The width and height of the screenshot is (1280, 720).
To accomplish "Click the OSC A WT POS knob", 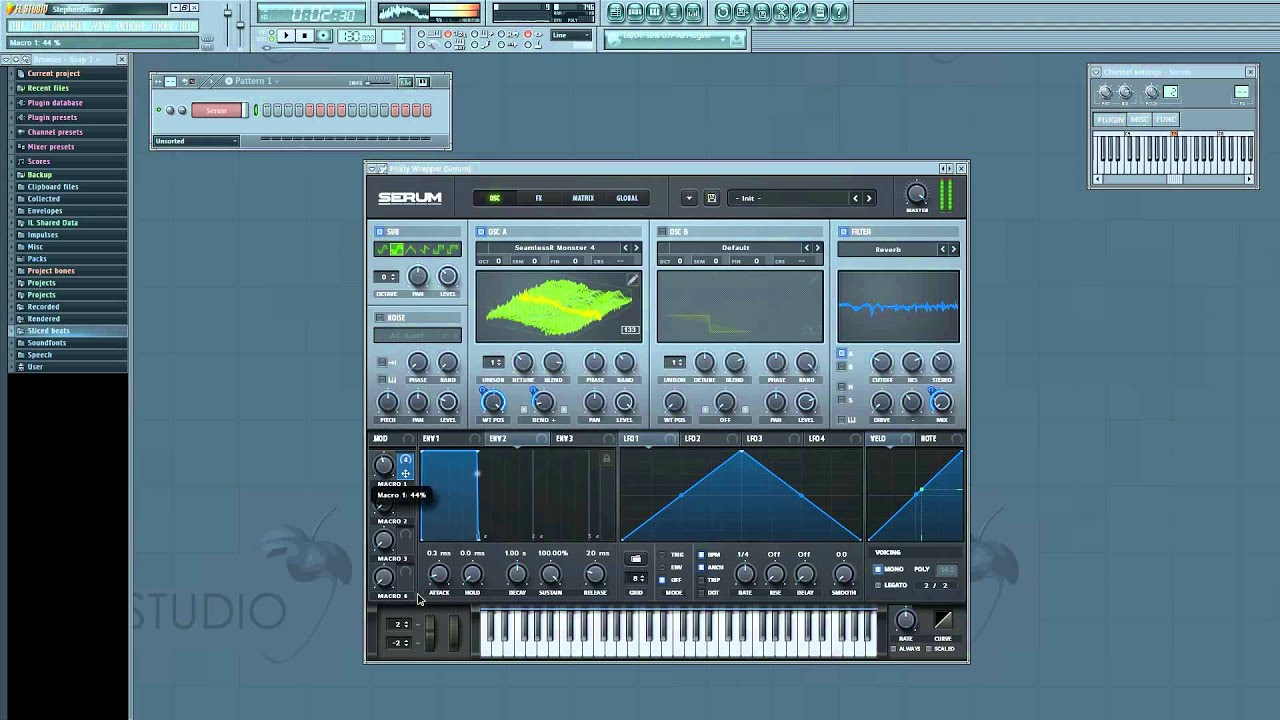I will click(x=493, y=402).
